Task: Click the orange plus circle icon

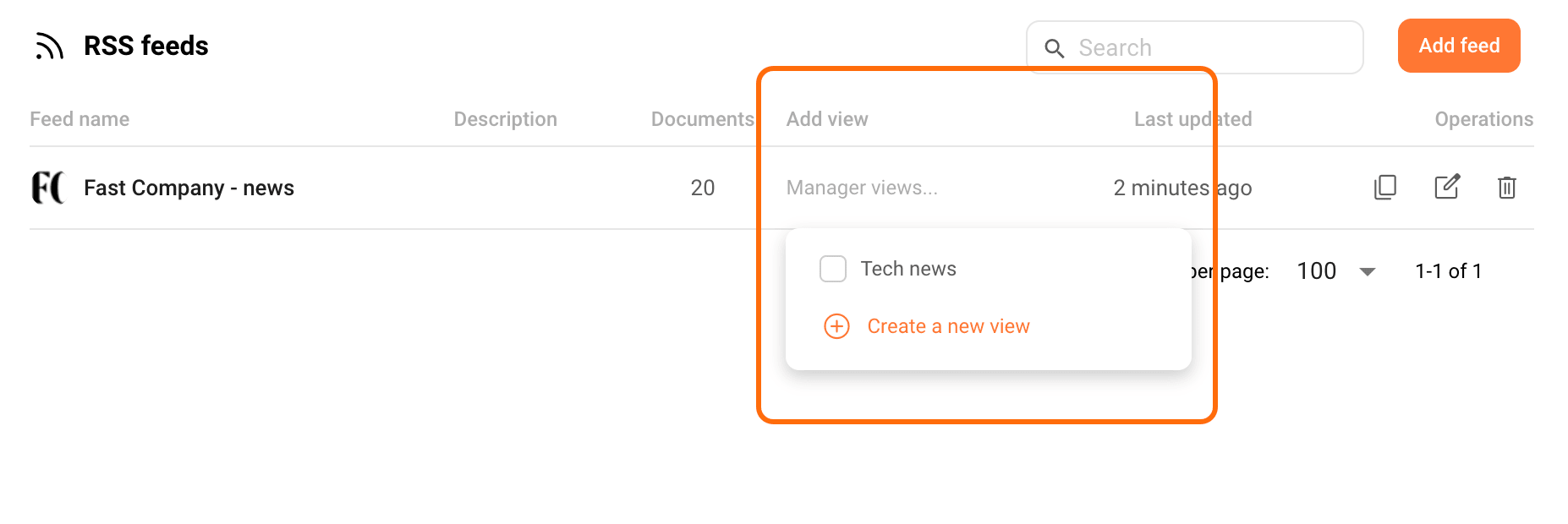Action: [x=836, y=326]
